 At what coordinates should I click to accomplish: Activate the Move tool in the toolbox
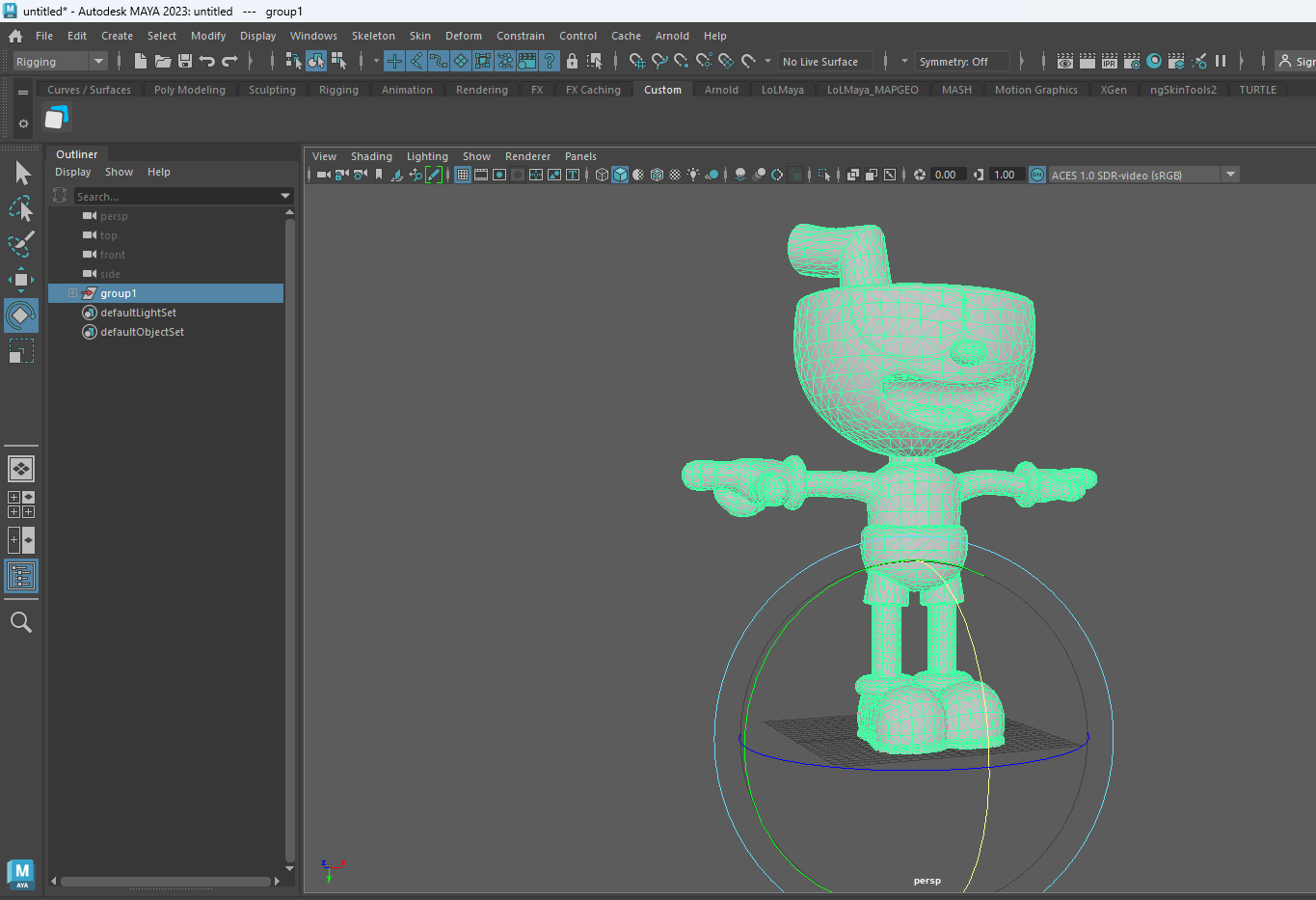click(21, 280)
